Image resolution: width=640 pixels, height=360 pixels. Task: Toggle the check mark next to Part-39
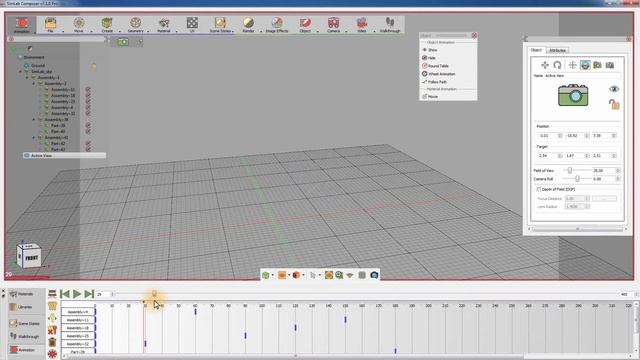88,126
